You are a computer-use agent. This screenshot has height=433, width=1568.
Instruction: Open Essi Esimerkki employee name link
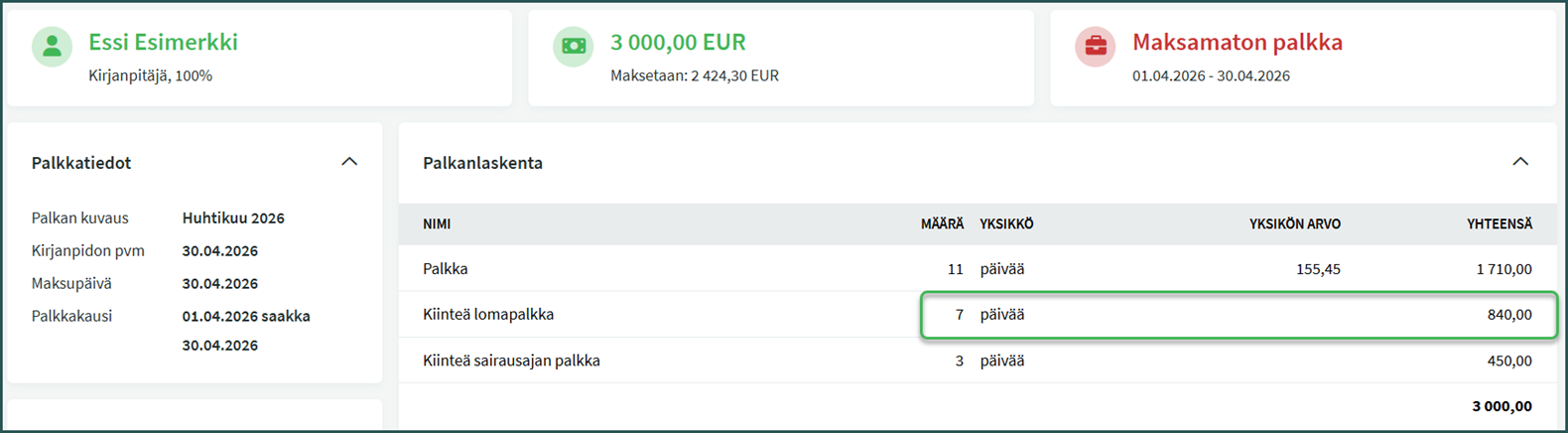pyautogui.click(x=163, y=43)
